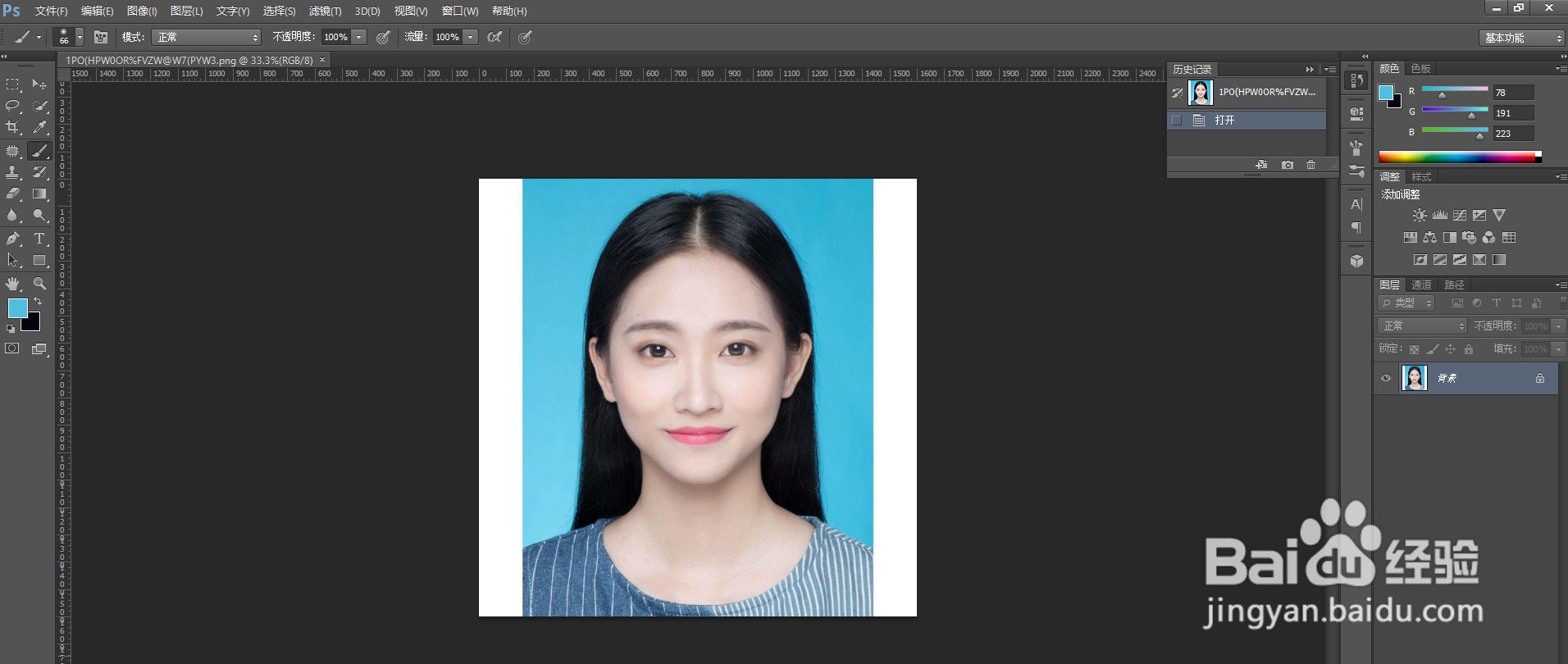Screen dimensions: 1568x664
Task: Create new document from current state
Action: pos(1261,165)
